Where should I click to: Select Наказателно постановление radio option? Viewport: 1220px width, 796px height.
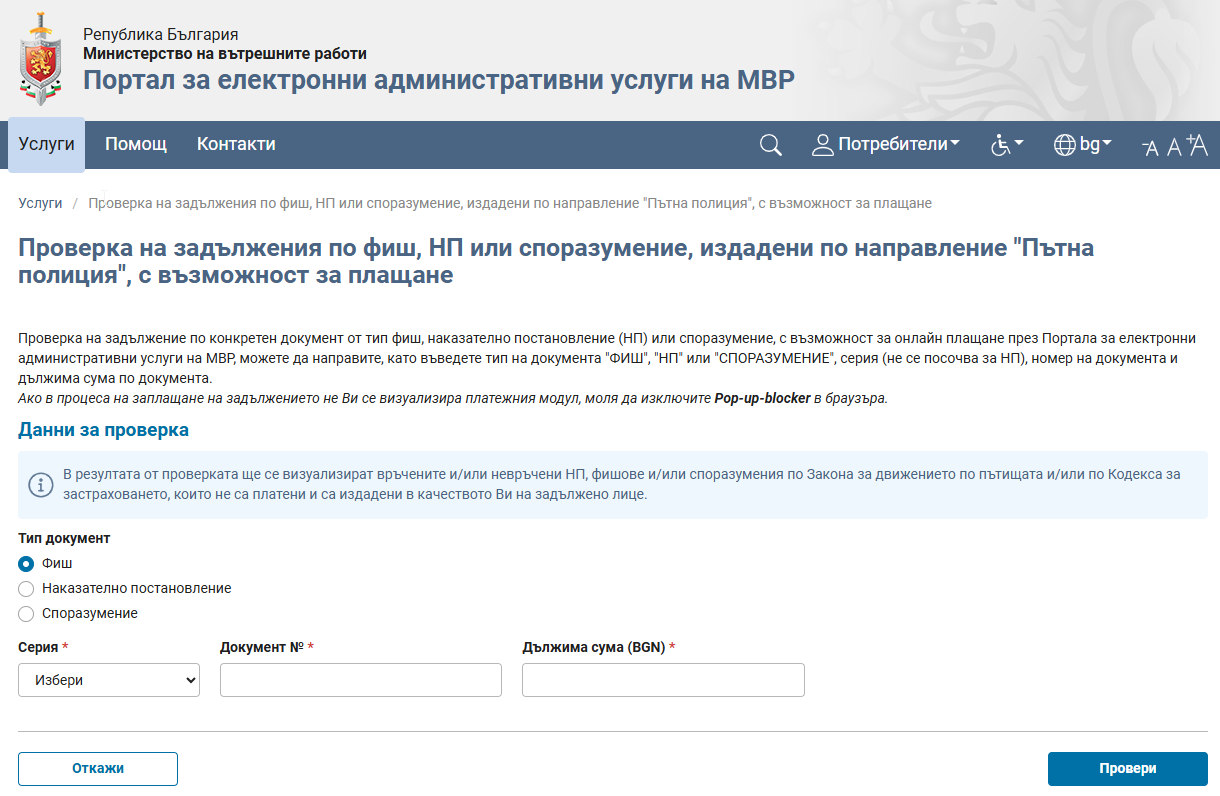26,589
